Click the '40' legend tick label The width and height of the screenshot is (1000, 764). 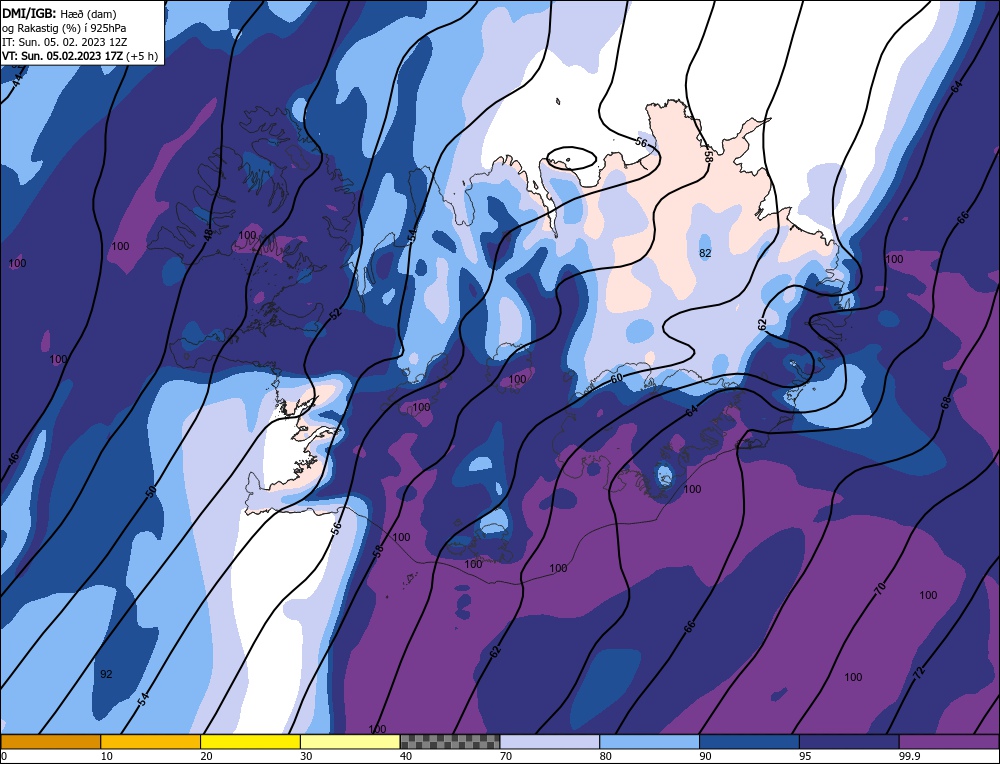coord(406,756)
